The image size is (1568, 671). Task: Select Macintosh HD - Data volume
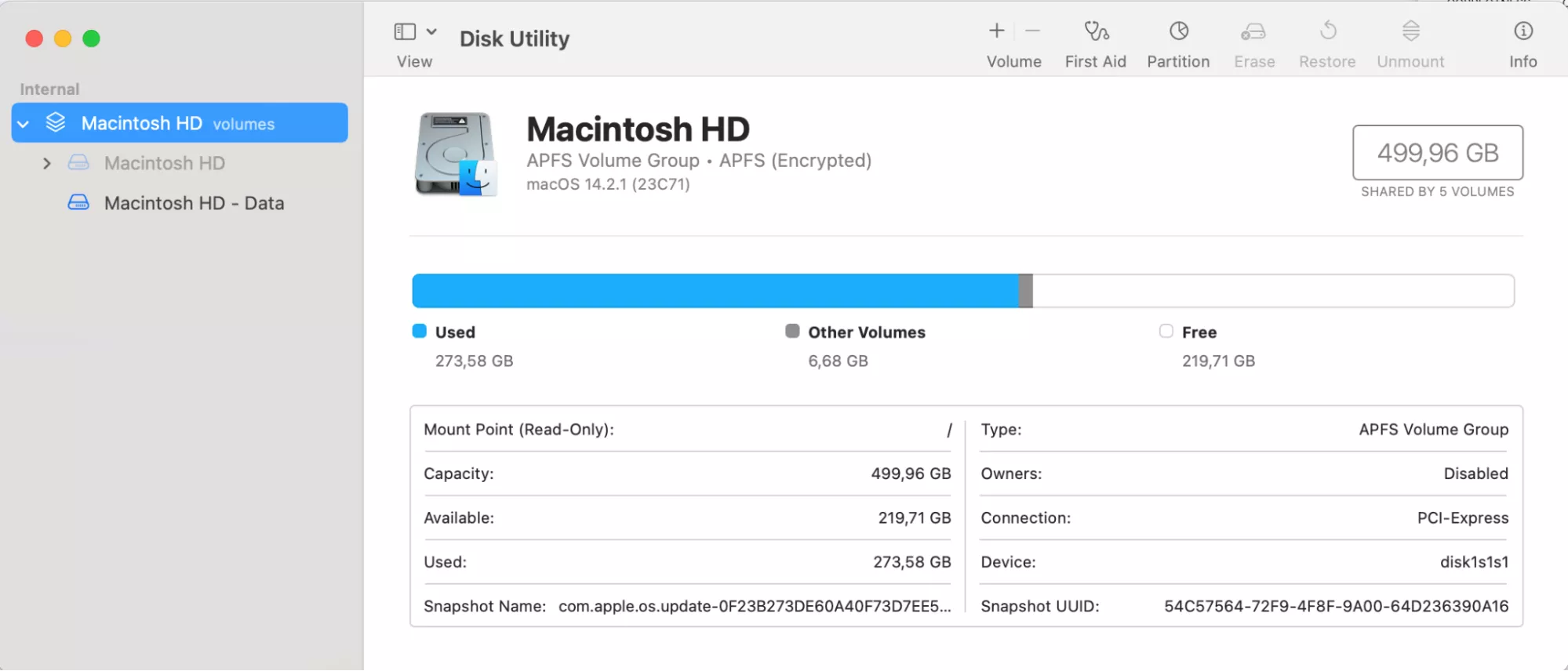(x=194, y=203)
